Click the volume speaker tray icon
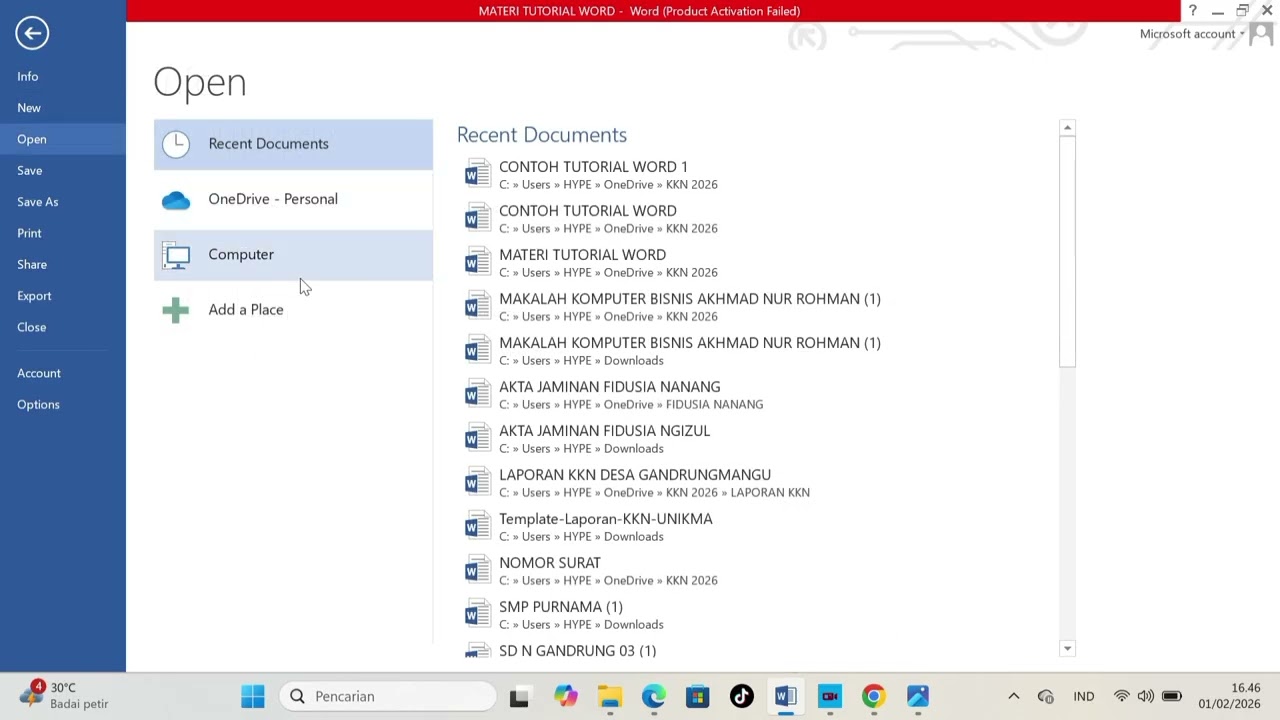1280x720 pixels. (x=1145, y=696)
